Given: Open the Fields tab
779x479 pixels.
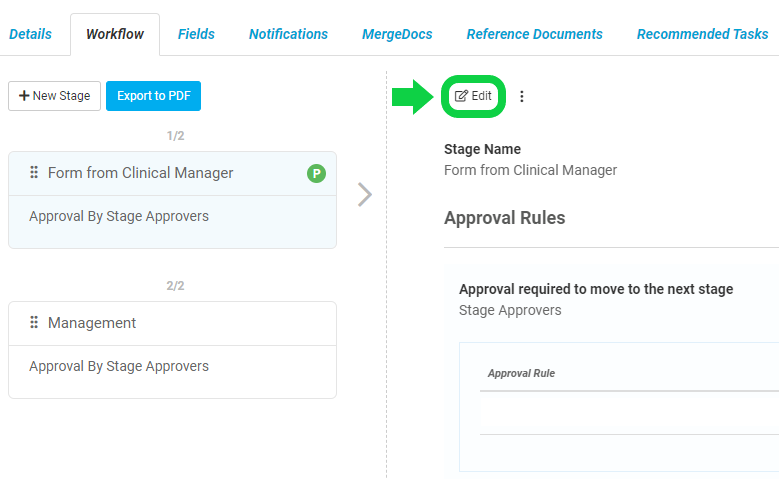Looking at the screenshot, I should pyautogui.click(x=196, y=34).
